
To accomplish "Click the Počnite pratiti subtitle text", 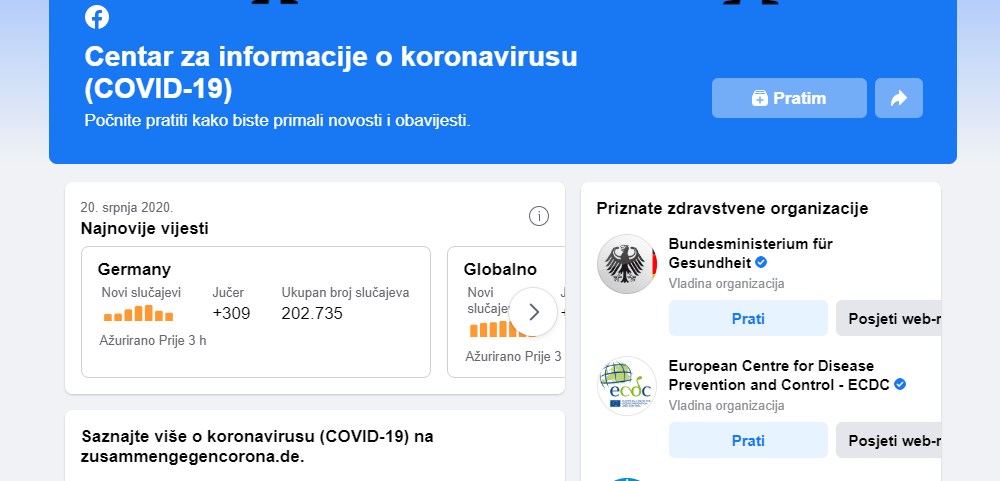I will pyautogui.click(x=277, y=120).
